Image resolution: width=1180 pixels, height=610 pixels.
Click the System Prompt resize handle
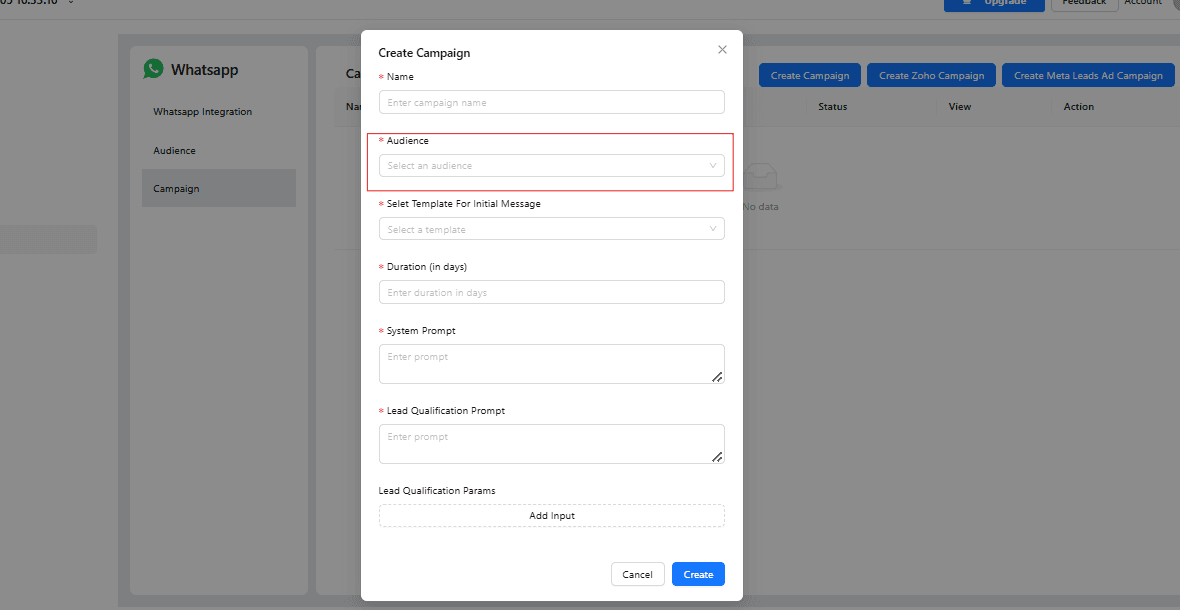(717, 377)
